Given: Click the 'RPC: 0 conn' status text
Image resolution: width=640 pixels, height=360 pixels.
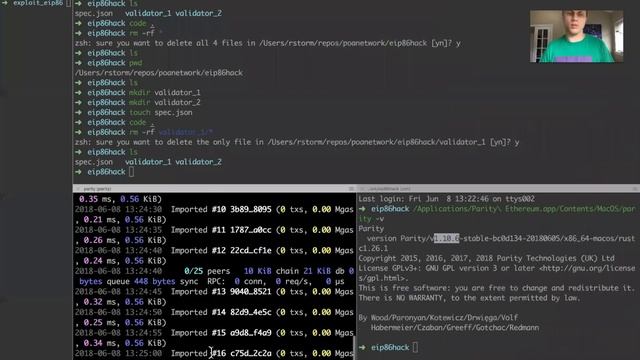Looking at the screenshot, I should [236, 281].
